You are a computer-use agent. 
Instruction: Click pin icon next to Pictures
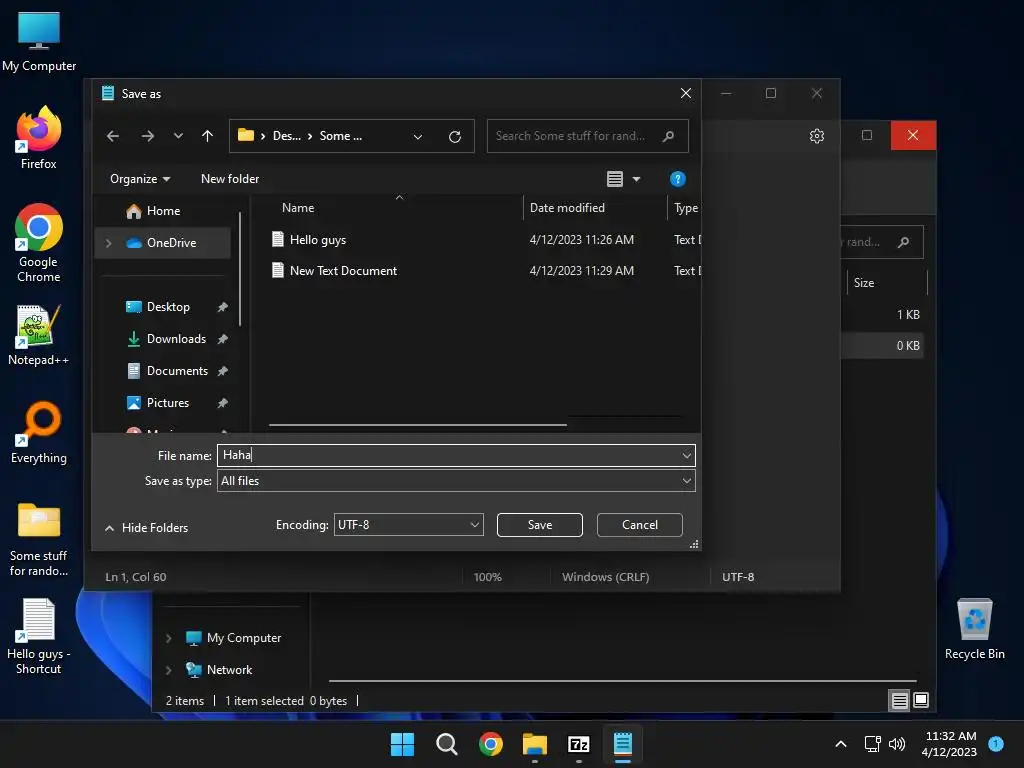[x=223, y=403]
